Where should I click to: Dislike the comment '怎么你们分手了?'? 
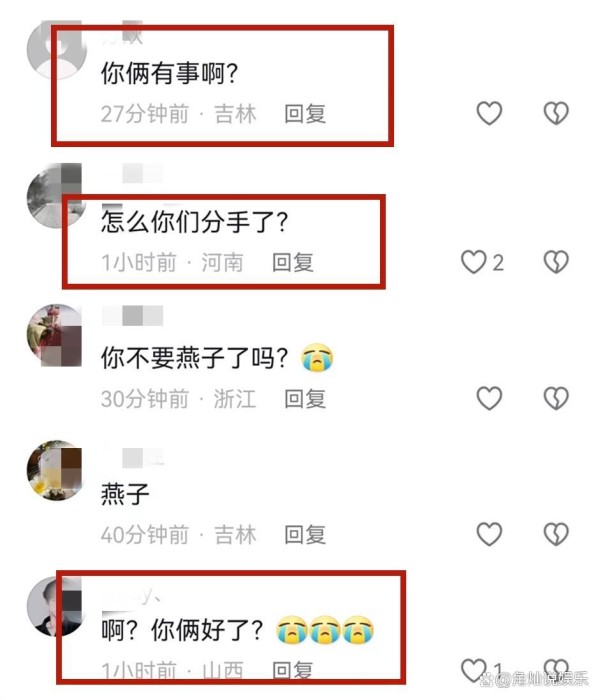point(556,262)
